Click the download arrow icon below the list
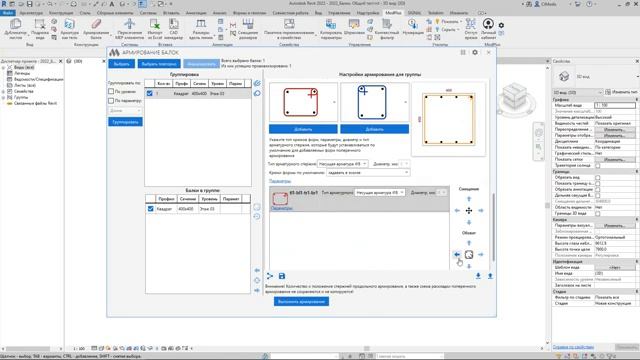The height and width of the screenshot is (360, 640). pos(478,276)
